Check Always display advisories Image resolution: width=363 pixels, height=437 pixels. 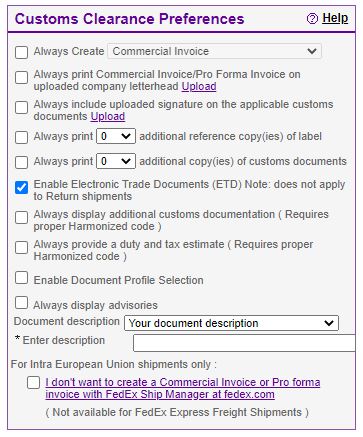pos(21,303)
